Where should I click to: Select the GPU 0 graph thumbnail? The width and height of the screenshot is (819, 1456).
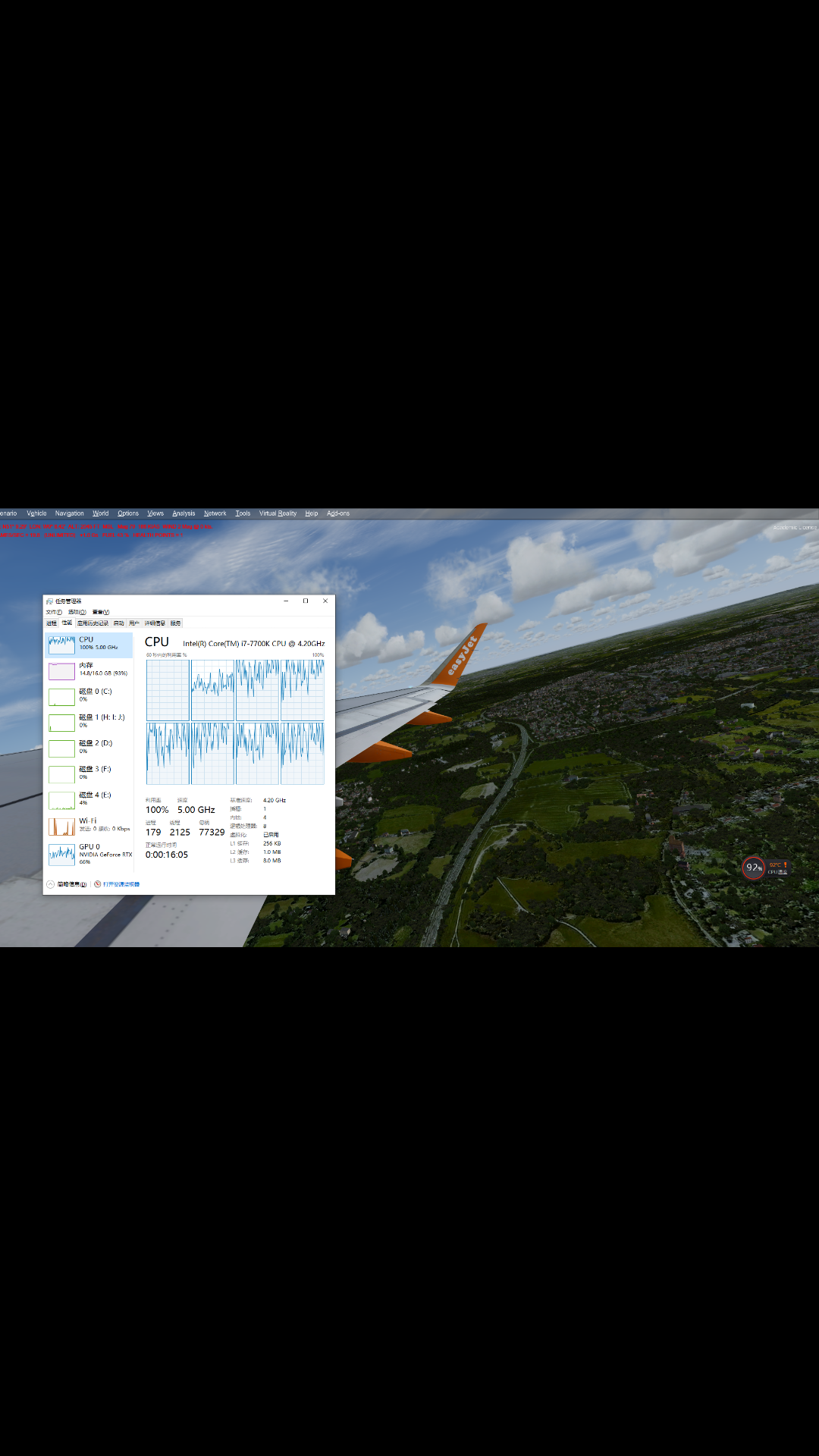pos(61,855)
